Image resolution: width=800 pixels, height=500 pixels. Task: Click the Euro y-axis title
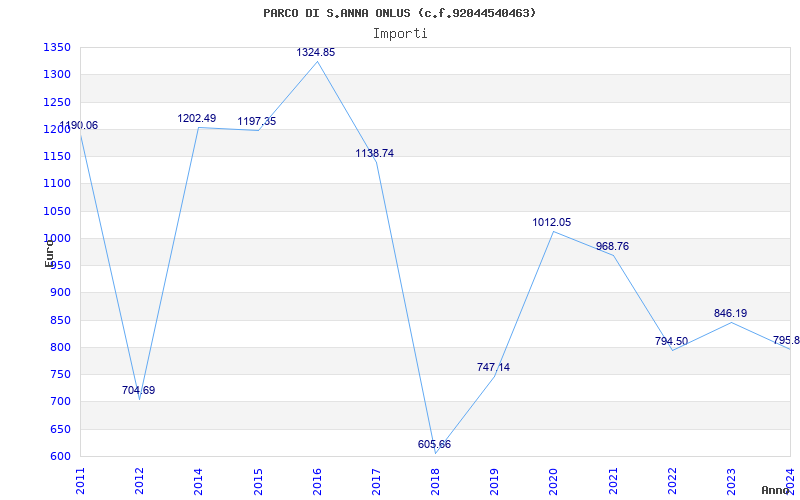[49, 253]
